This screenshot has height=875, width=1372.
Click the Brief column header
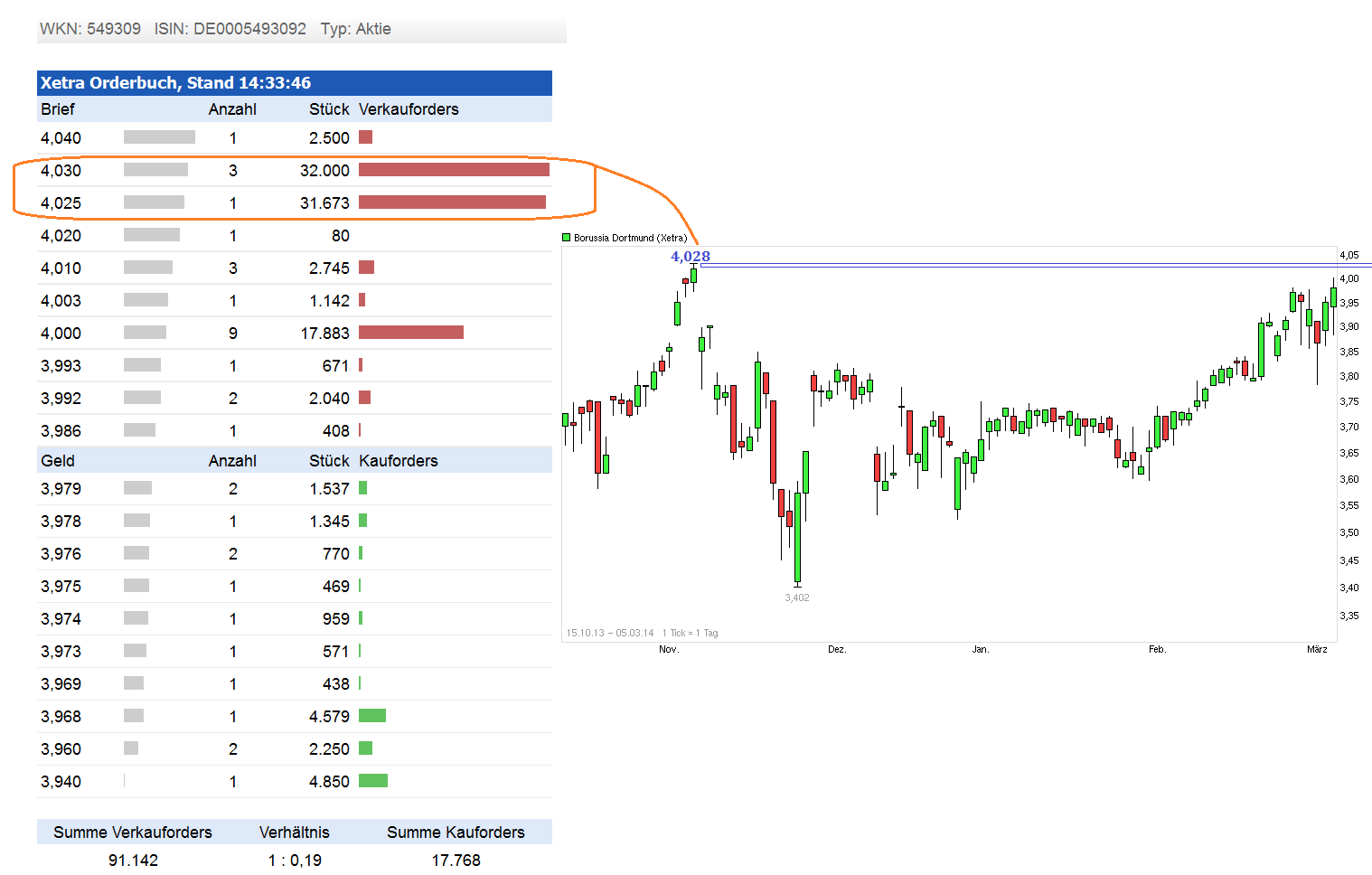click(58, 109)
